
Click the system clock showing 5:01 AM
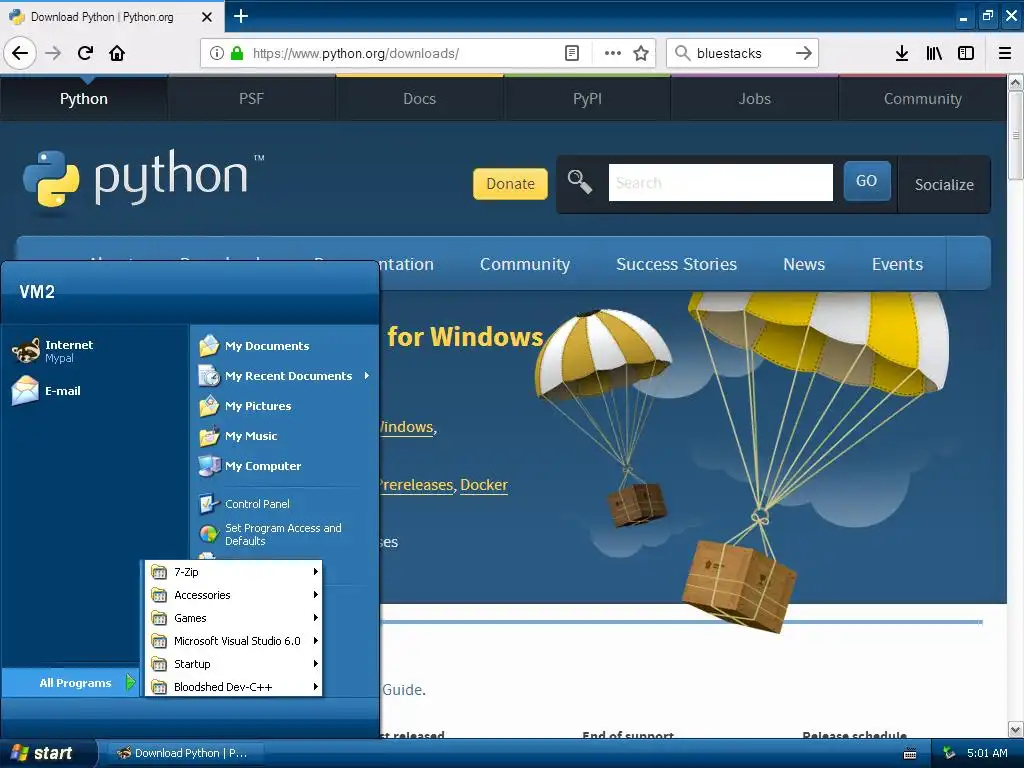click(987, 753)
